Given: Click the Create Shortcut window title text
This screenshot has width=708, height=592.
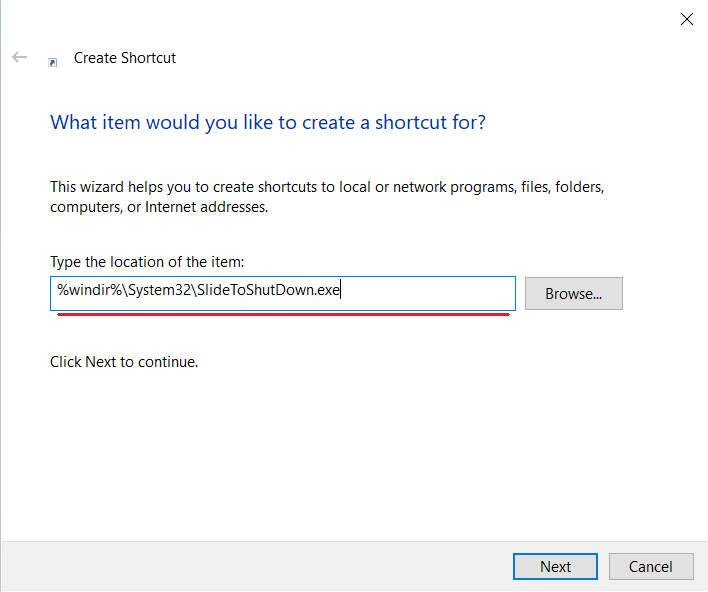Looking at the screenshot, I should point(125,58).
